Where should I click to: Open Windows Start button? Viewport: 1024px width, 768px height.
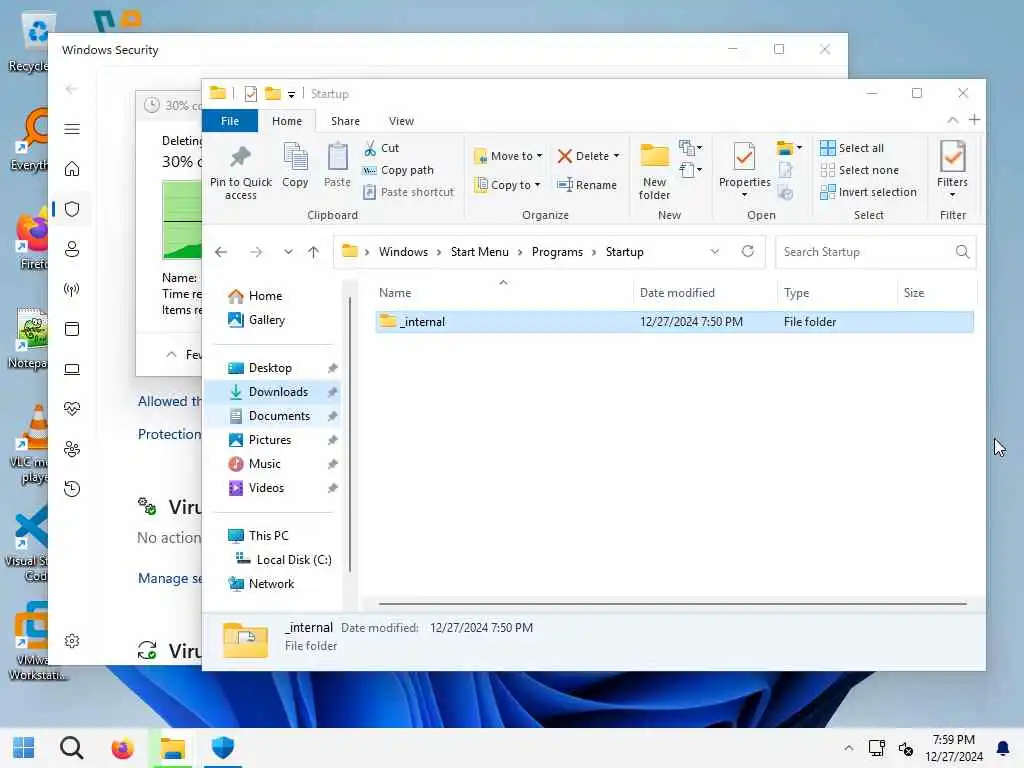24,748
